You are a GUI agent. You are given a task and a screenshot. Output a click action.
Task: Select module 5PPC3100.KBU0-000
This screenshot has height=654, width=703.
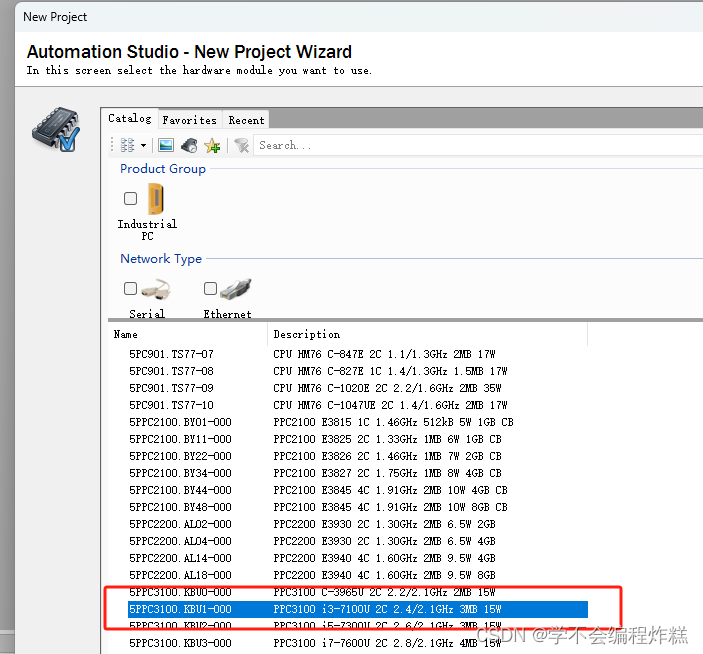point(180,593)
